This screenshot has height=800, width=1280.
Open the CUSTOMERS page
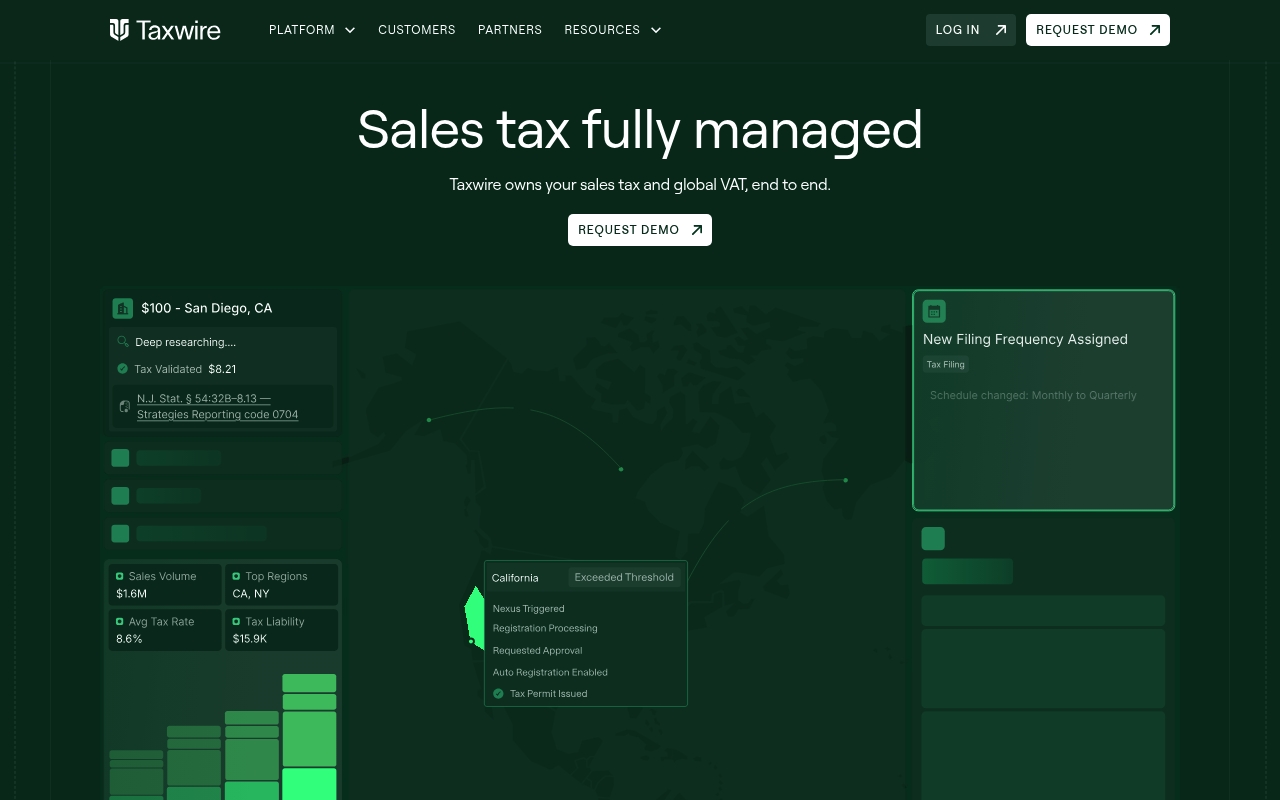click(417, 30)
